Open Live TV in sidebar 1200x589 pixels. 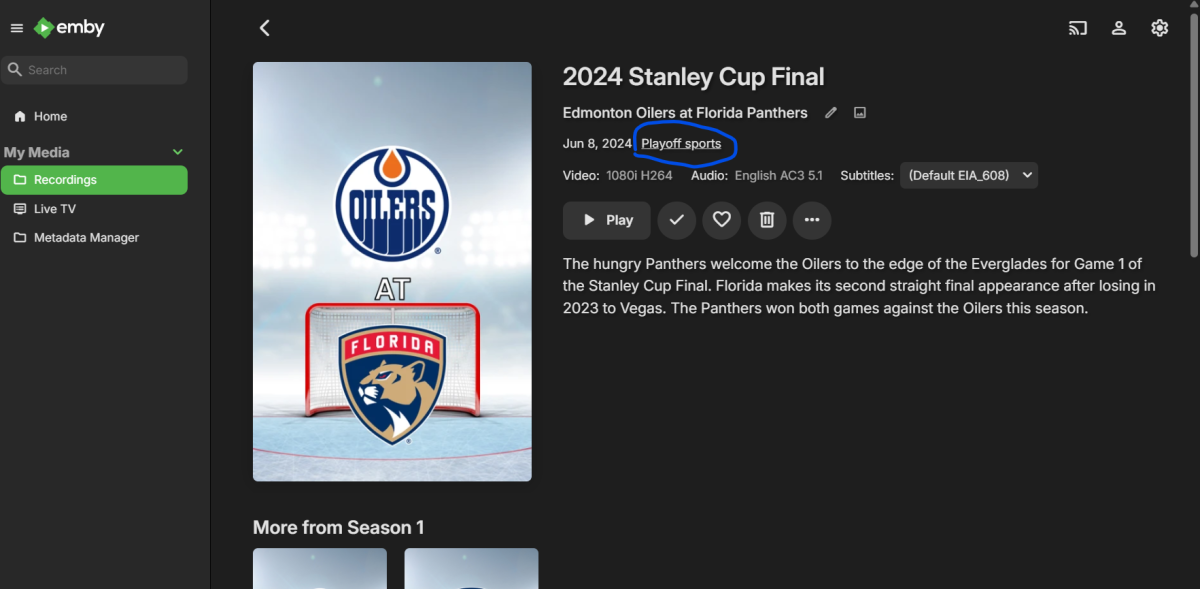(x=54, y=209)
